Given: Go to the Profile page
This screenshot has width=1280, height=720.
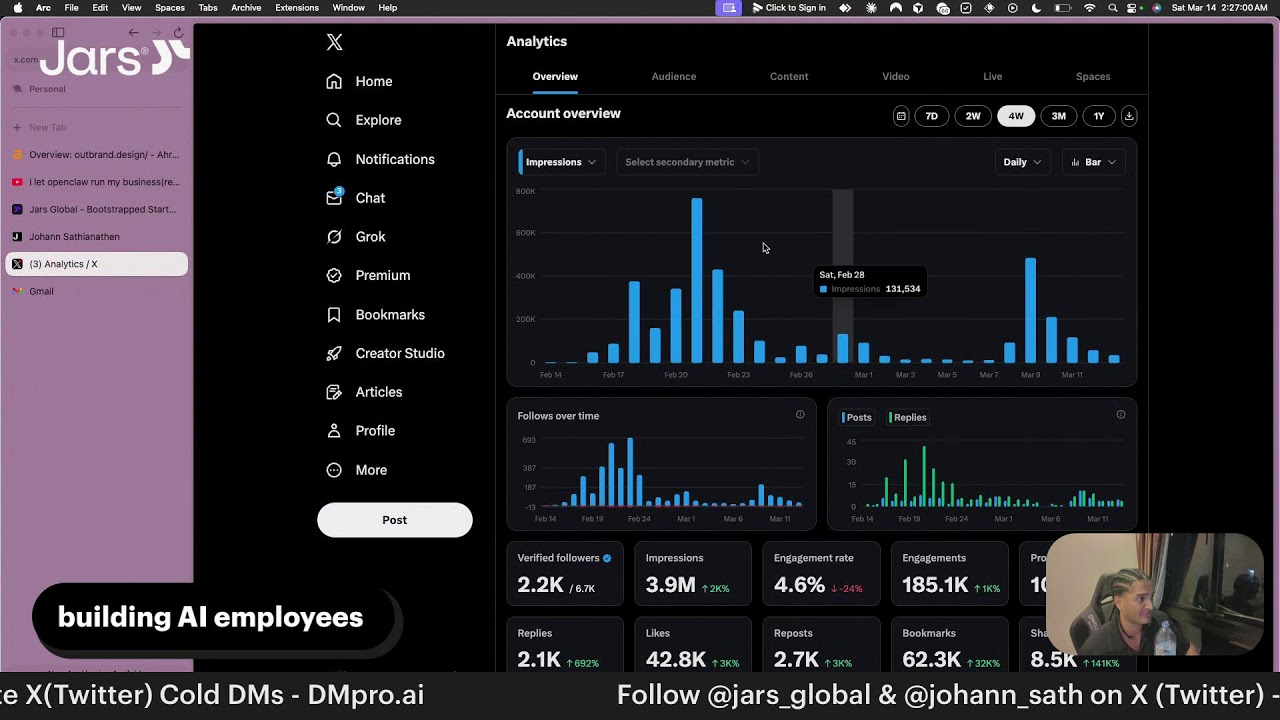Looking at the screenshot, I should tap(360, 431).
